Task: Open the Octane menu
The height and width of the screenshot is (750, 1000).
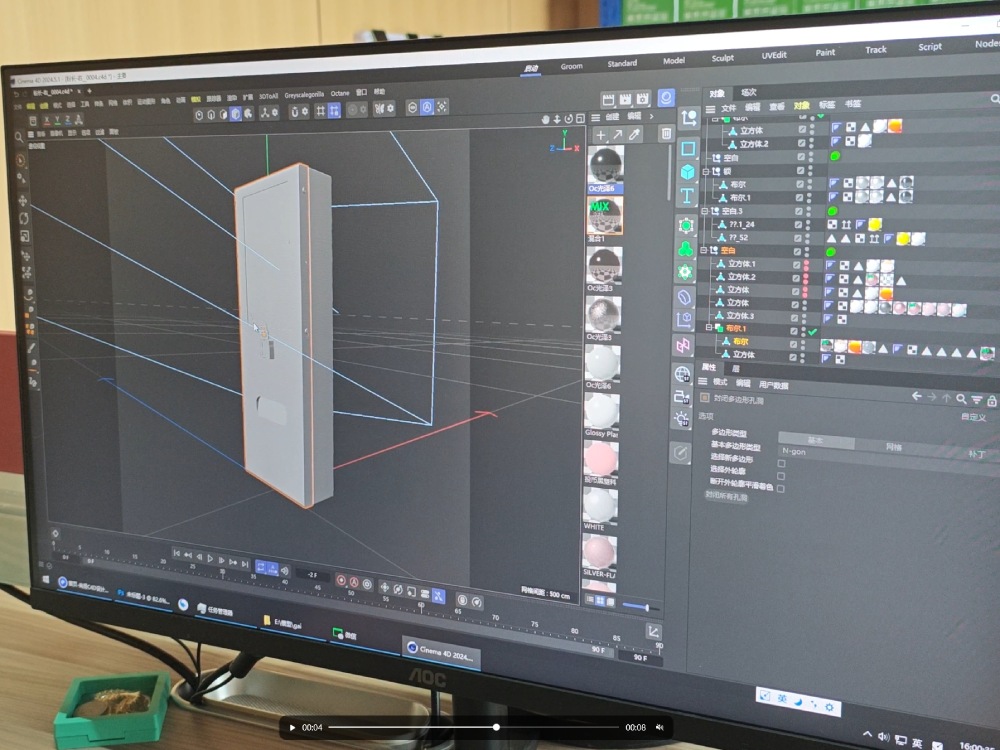Action: 340,93
